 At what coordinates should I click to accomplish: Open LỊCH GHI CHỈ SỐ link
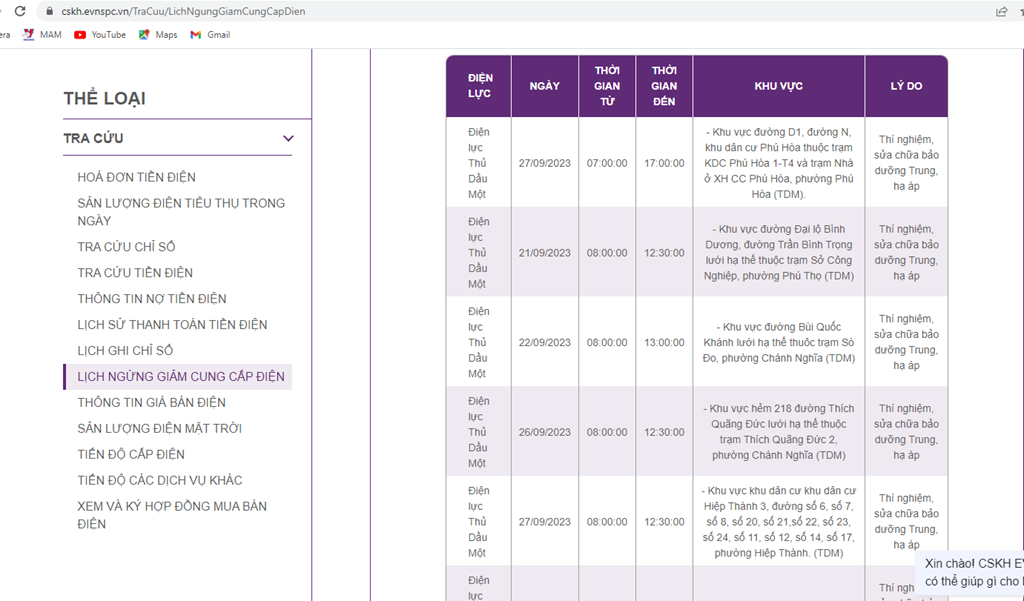(x=125, y=351)
